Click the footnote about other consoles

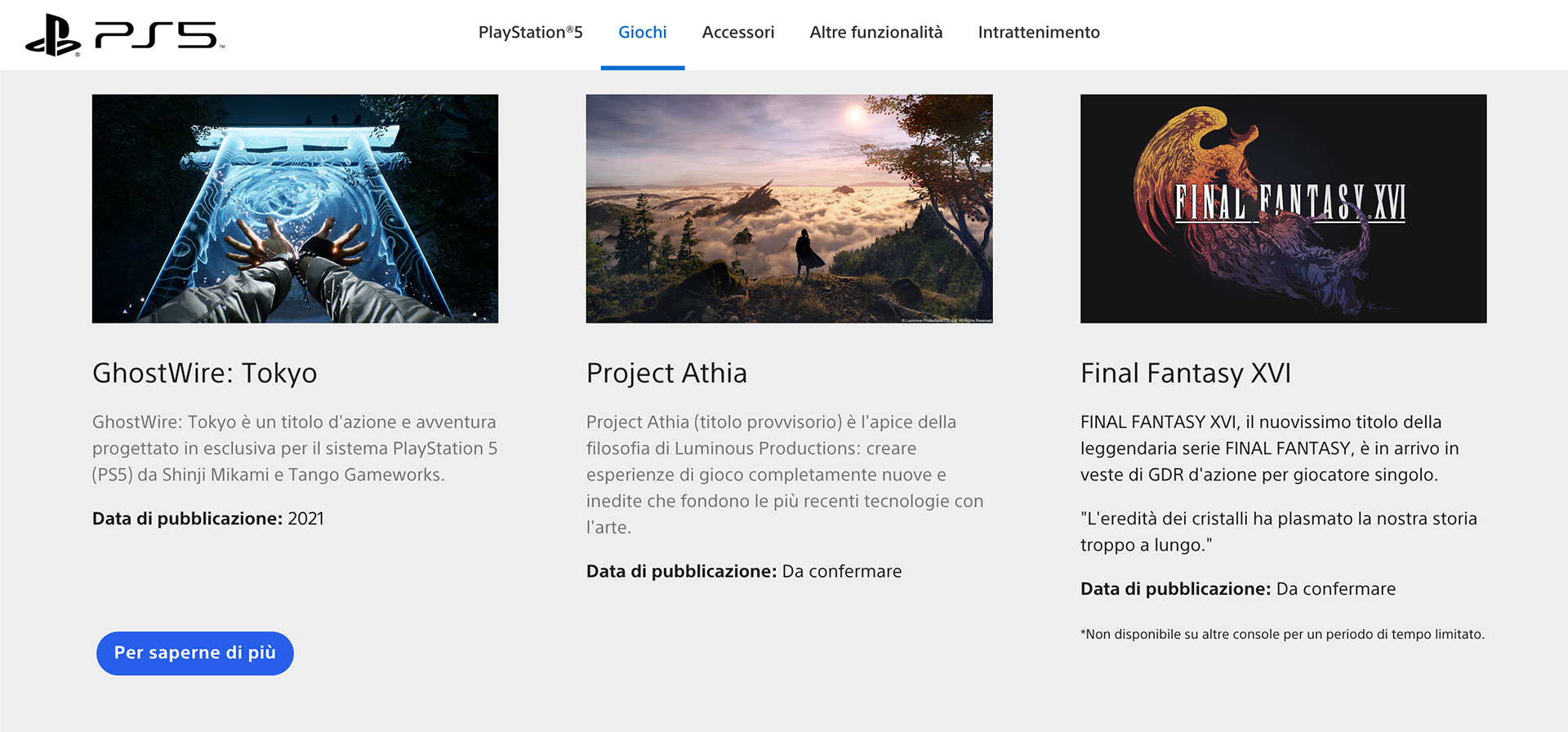point(1282,634)
